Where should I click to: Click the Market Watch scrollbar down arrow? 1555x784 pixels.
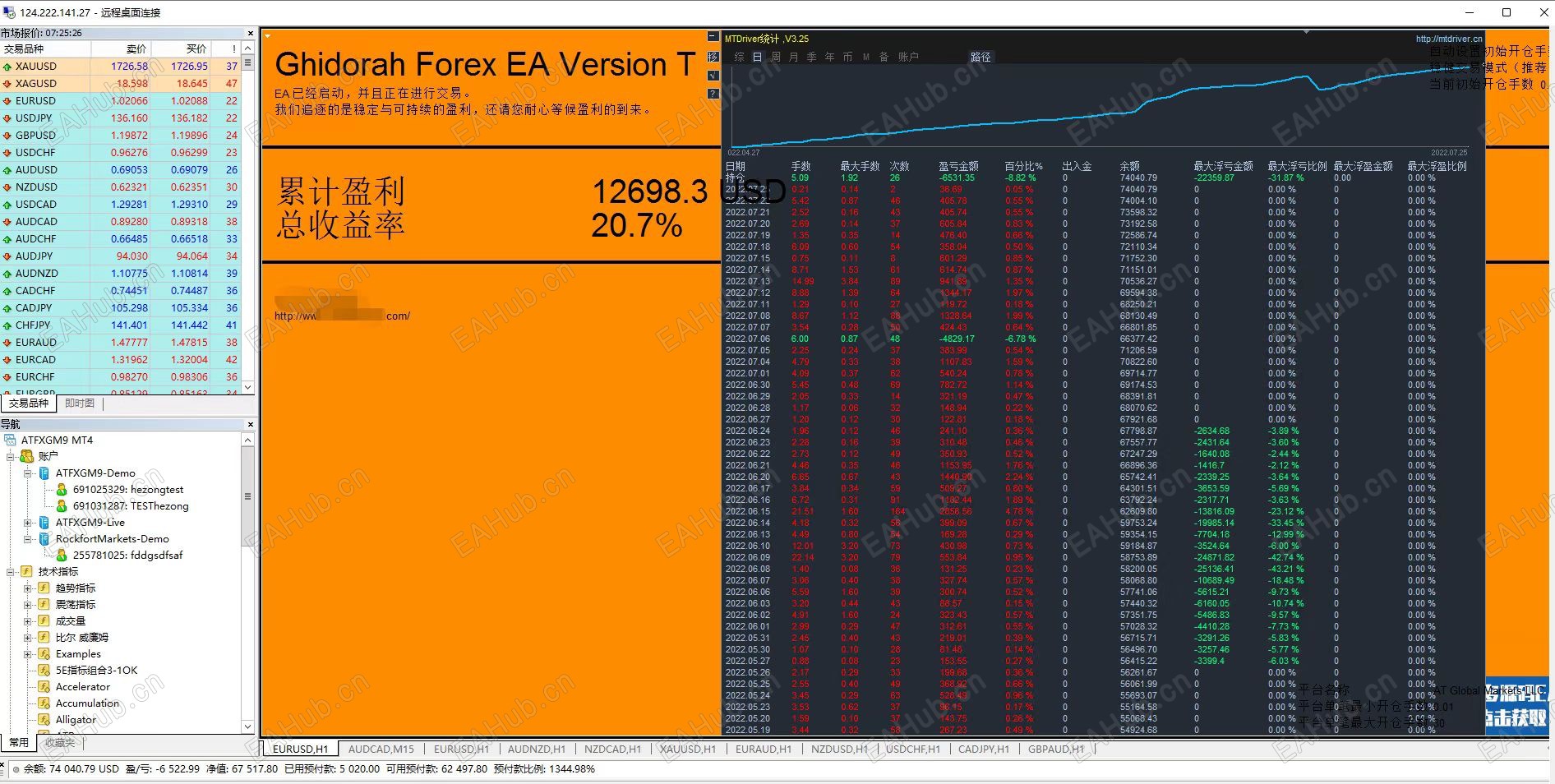coord(248,387)
